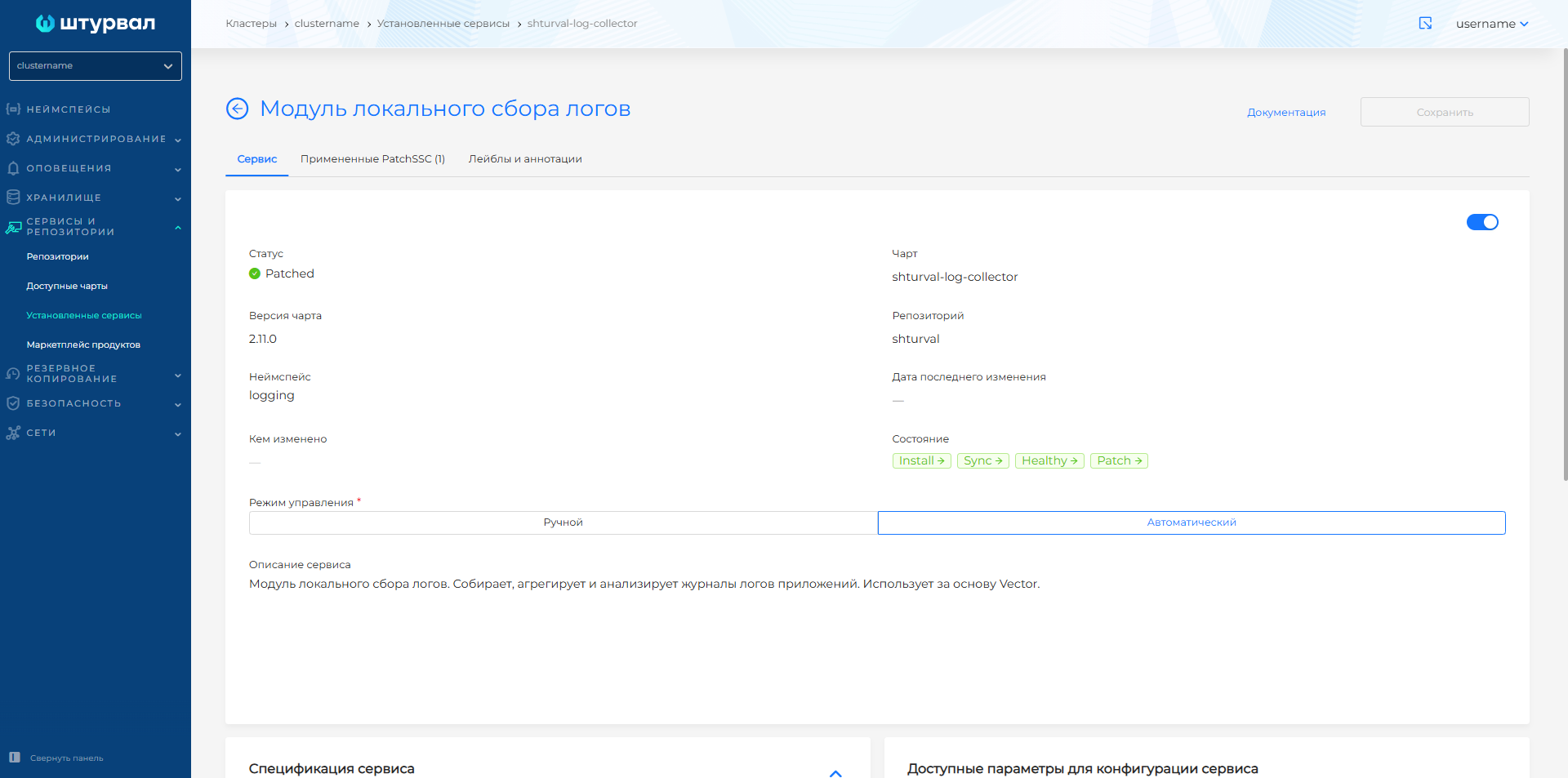Viewport: 1568px width, 778px height.
Task: Click the Хранилище database icon
Action: point(13,198)
